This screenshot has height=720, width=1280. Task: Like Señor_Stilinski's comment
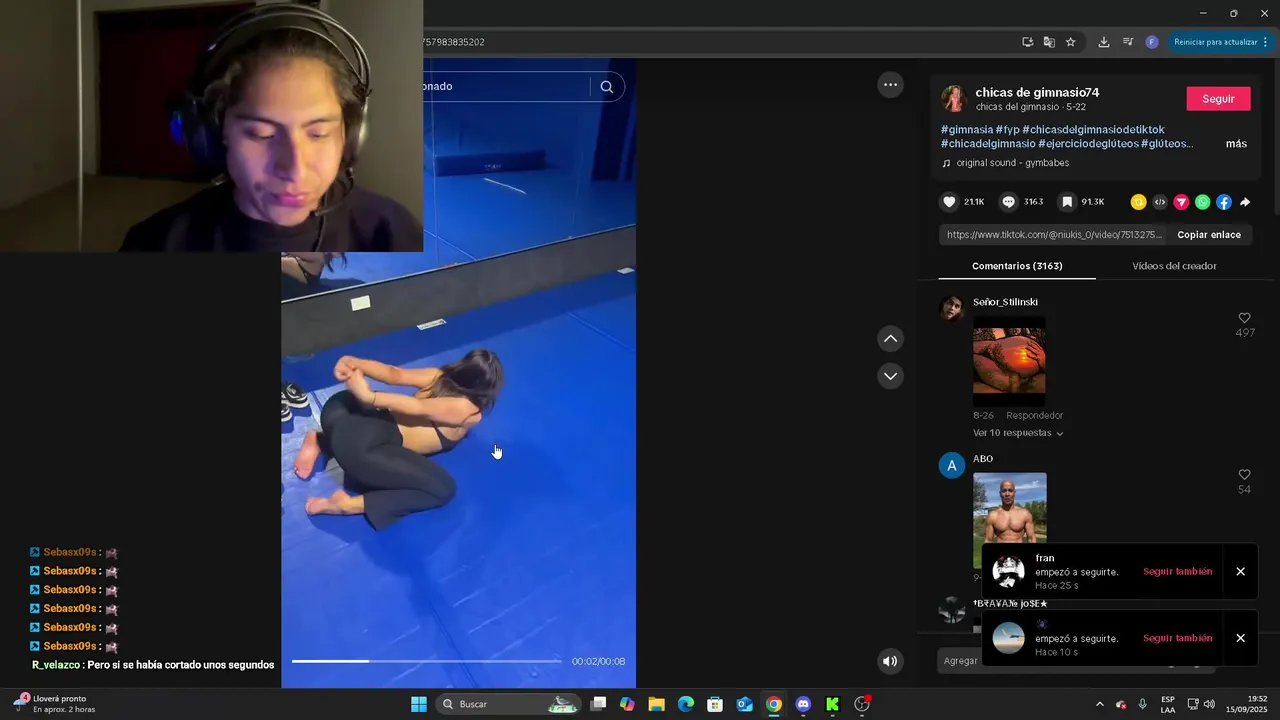[x=1244, y=318]
